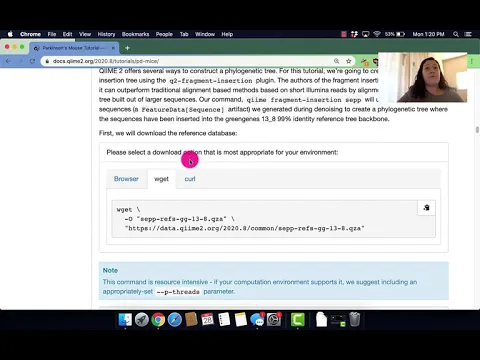The width and height of the screenshot is (480, 360).
Task: Select the Parkinson's Mouse Tutorial browser tab
Action: (74, 48)
